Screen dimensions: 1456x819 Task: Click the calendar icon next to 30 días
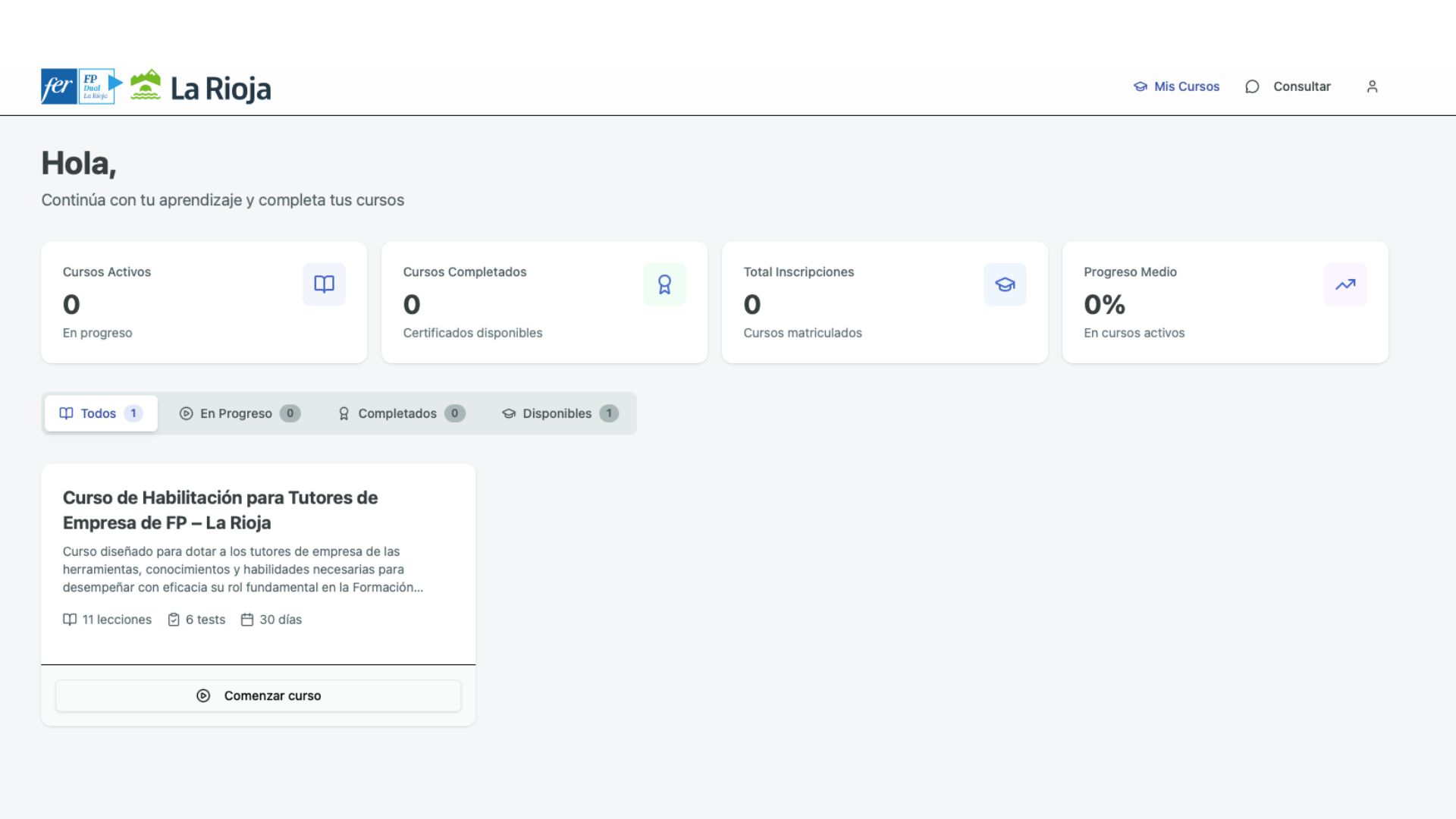tap(246, 620)
